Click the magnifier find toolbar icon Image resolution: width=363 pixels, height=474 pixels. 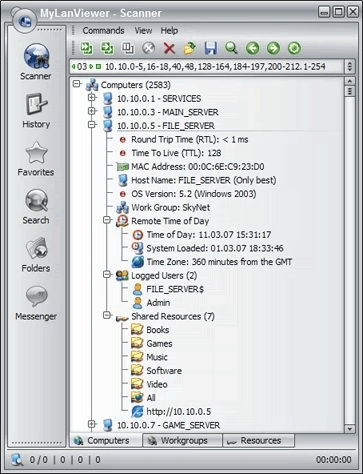pyautogui.click(x=231, y=48)
